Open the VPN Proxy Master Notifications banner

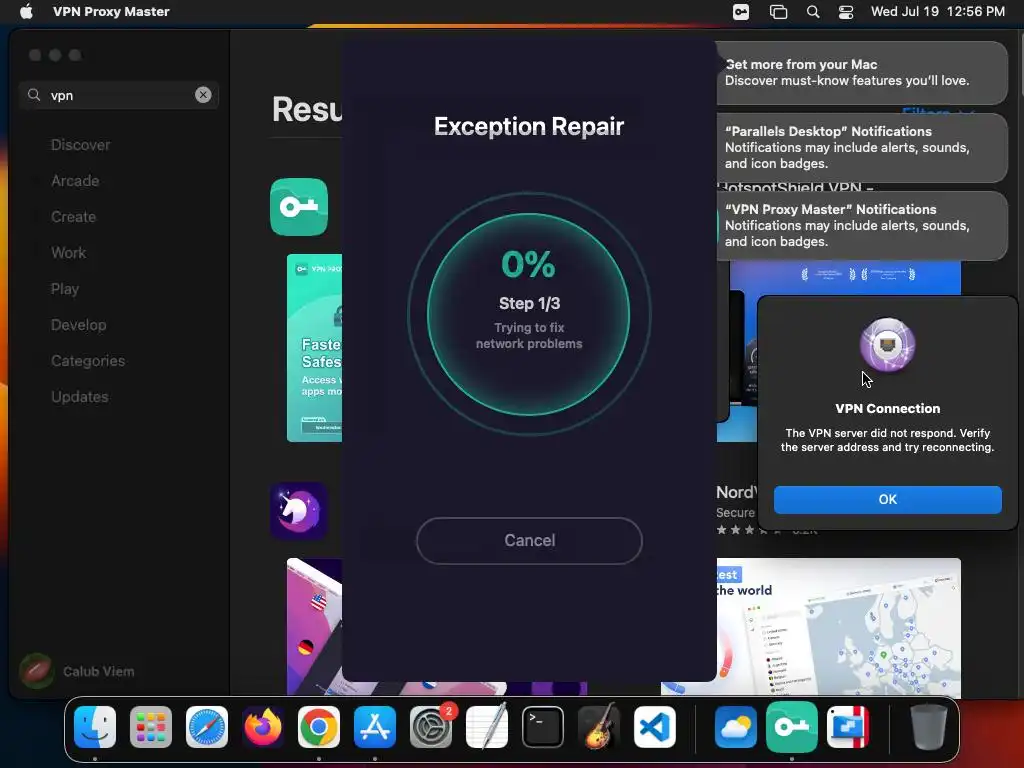(862, 225)
